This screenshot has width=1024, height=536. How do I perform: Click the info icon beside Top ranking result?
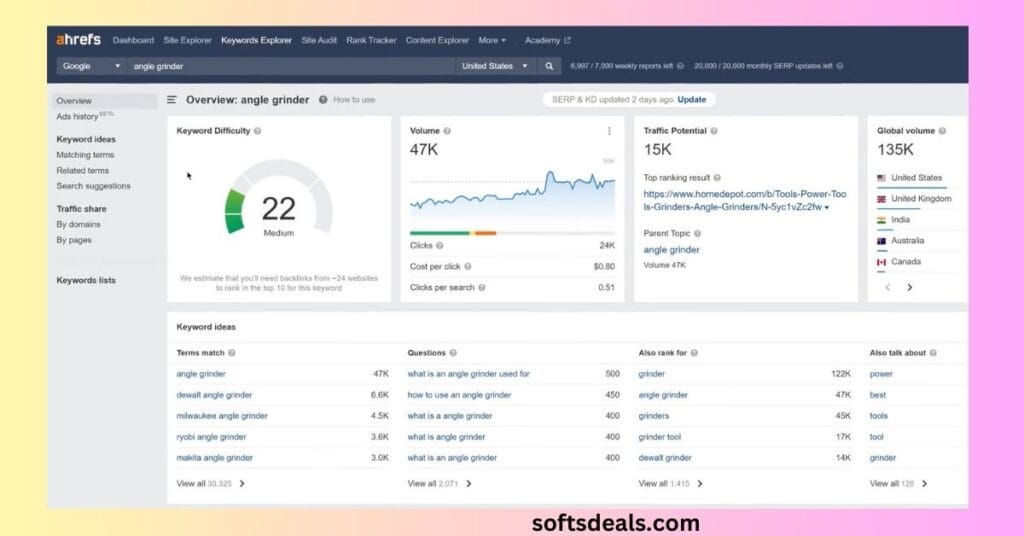point(717,178)
